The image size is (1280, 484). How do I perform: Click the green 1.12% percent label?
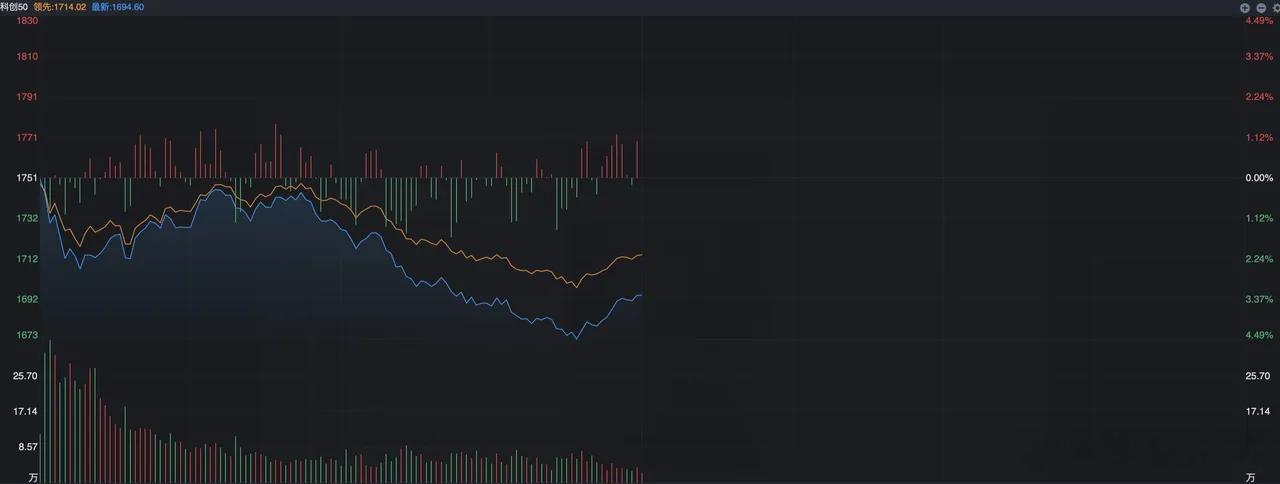(x=1259, y=218)
